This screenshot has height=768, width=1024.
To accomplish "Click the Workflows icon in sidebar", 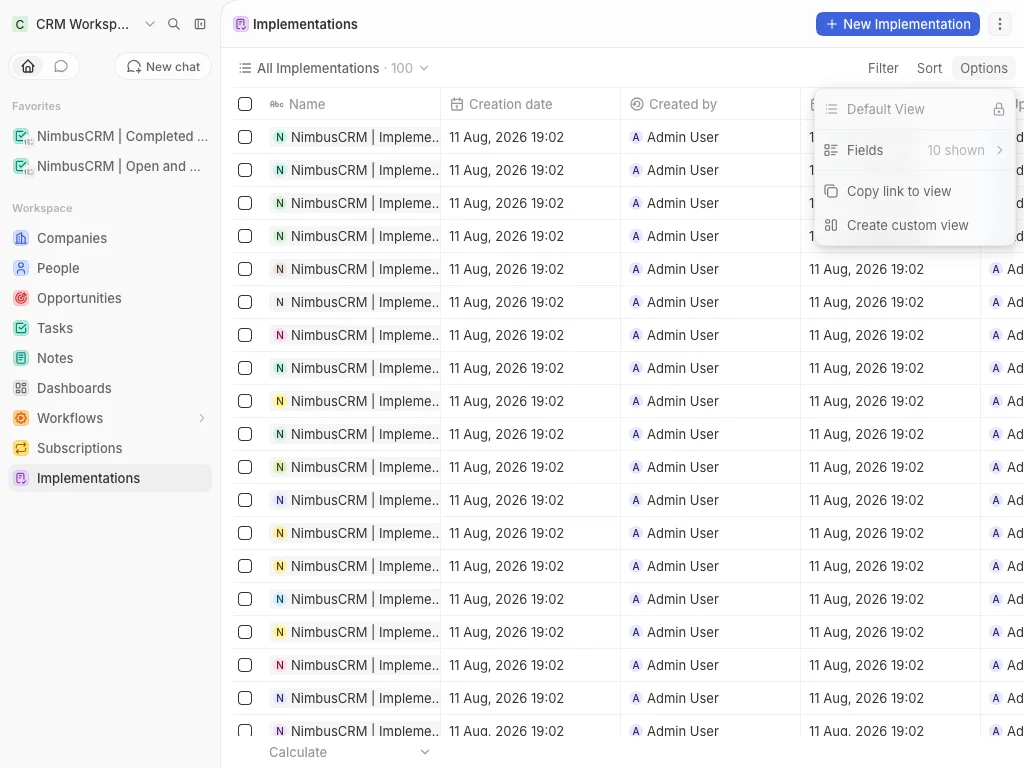I will click(x=21, y=419).
